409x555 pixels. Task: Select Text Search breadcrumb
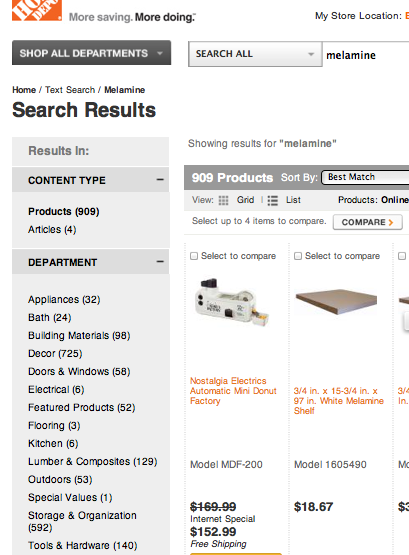pyautogui.click(x=70, y=90)
